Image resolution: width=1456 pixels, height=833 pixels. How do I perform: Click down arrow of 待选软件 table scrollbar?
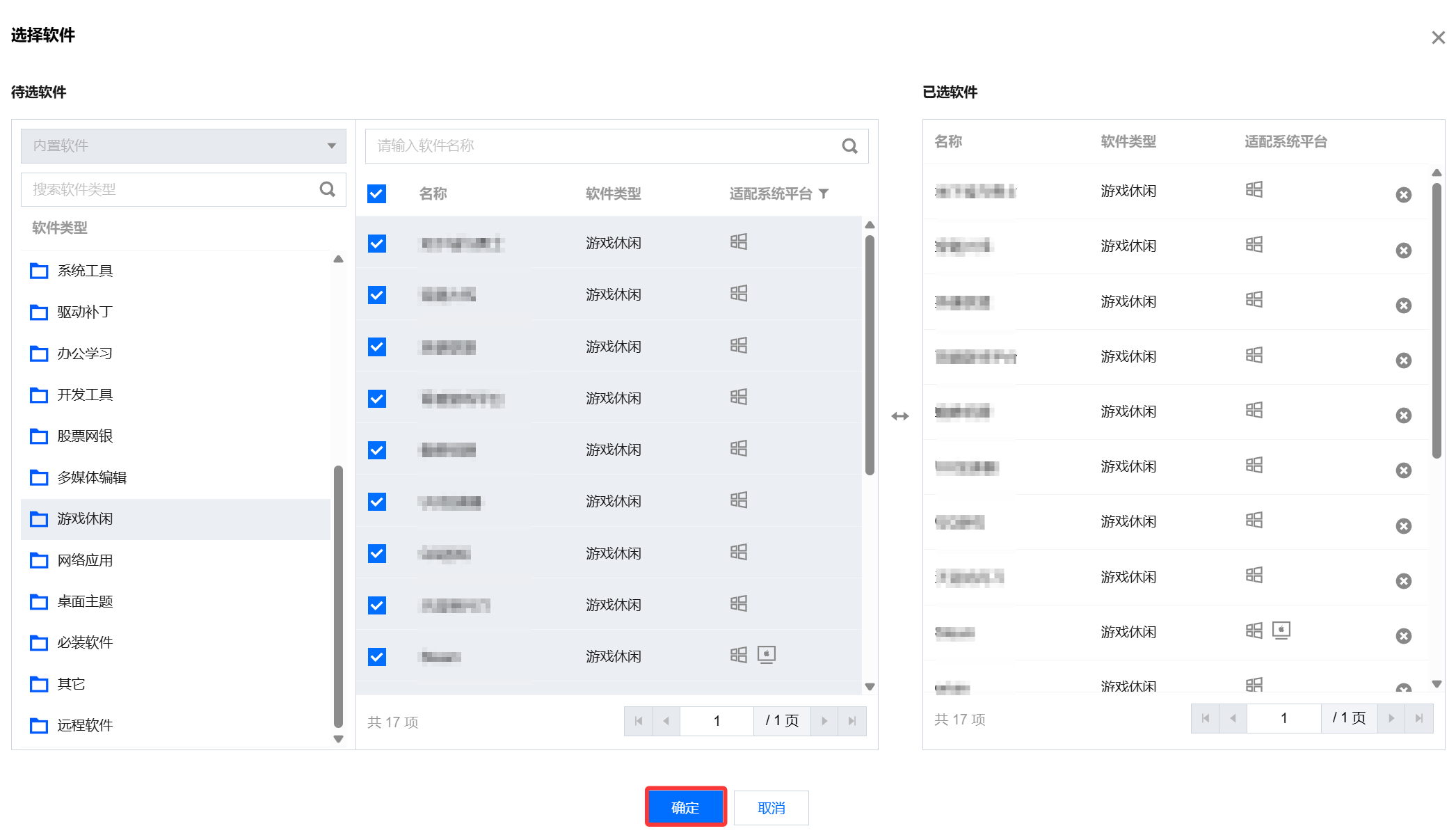(870, 687)
